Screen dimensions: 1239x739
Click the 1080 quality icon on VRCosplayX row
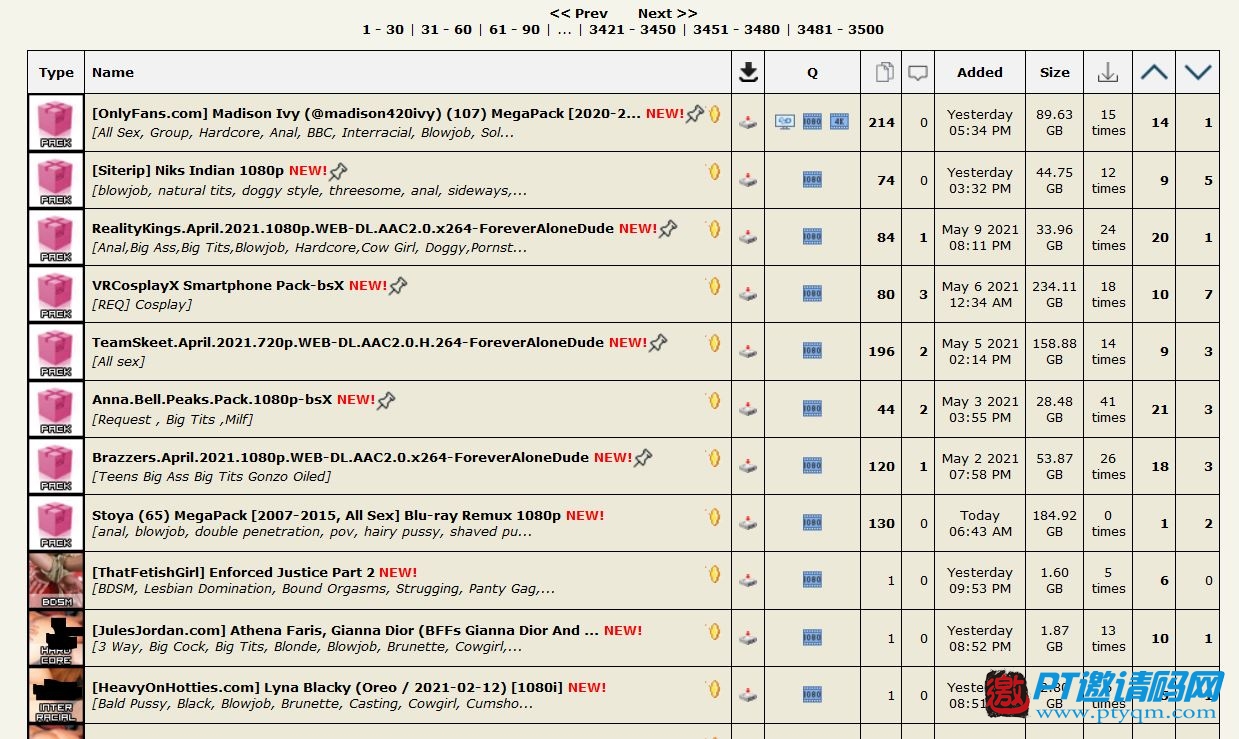tap(812, 294)
